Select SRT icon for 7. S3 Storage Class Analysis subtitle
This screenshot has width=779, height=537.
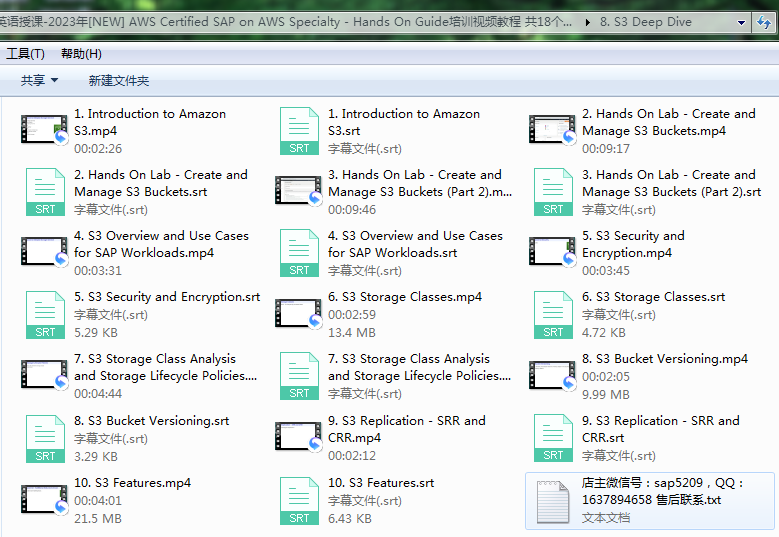(x=299, y=376)
